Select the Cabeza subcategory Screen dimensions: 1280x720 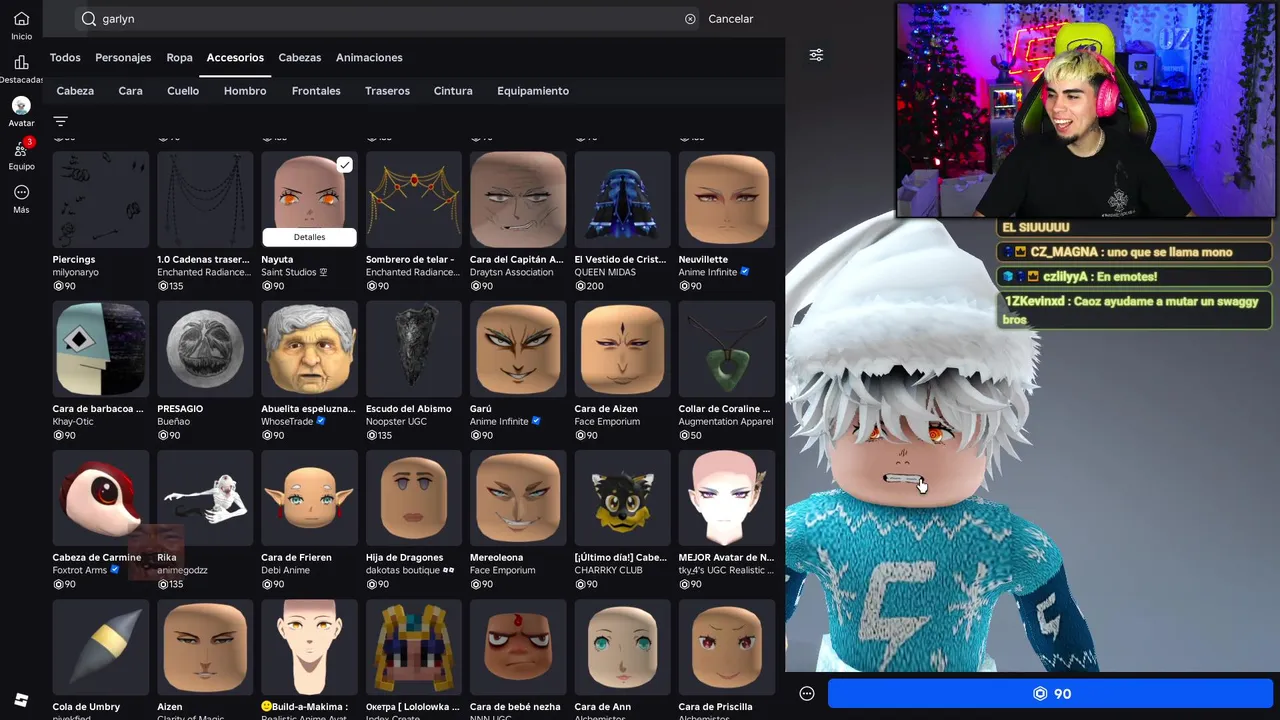pyautogui.click(x=75, y=91)
